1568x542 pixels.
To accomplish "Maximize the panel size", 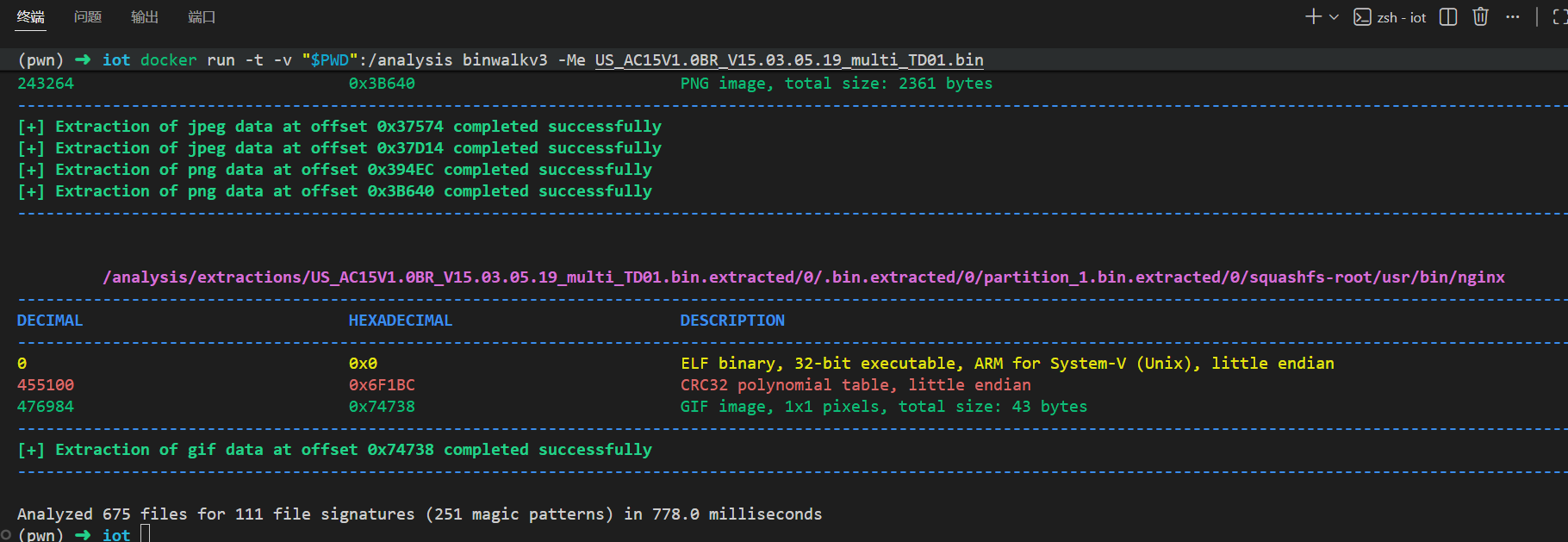I will tap(1559, 16).
